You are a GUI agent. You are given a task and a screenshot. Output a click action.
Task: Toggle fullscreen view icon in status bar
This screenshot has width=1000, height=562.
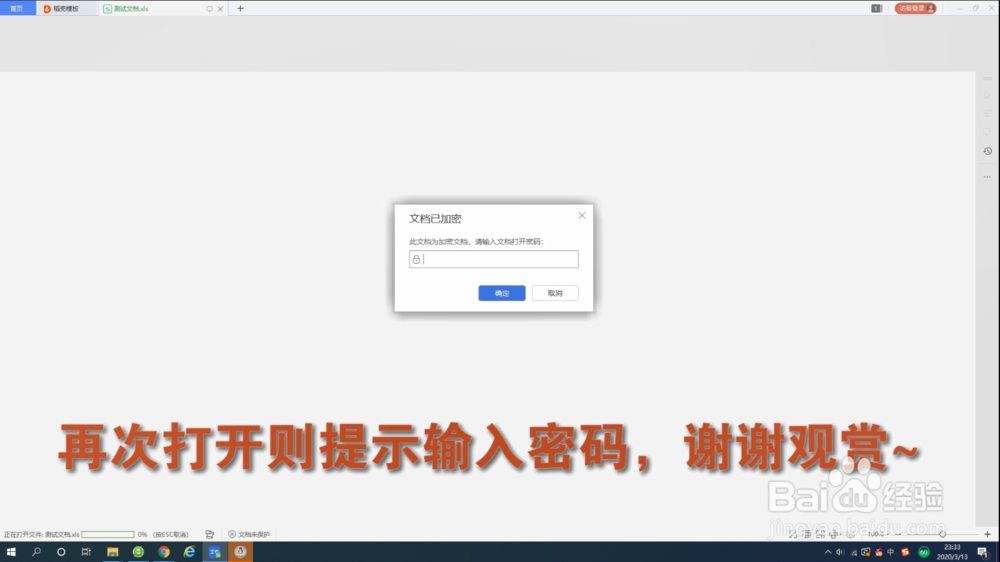point(793,535)
